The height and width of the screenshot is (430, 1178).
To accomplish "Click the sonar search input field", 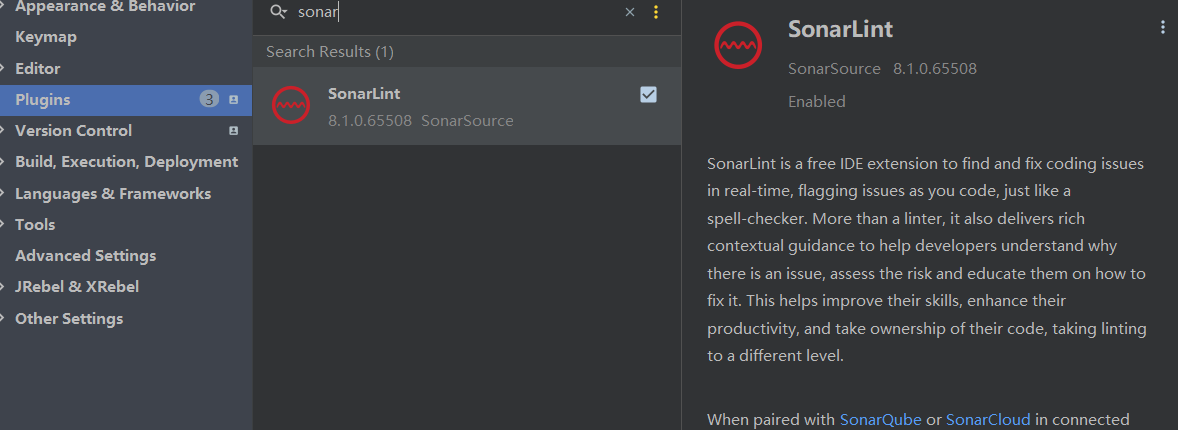I will click(458, 12).
